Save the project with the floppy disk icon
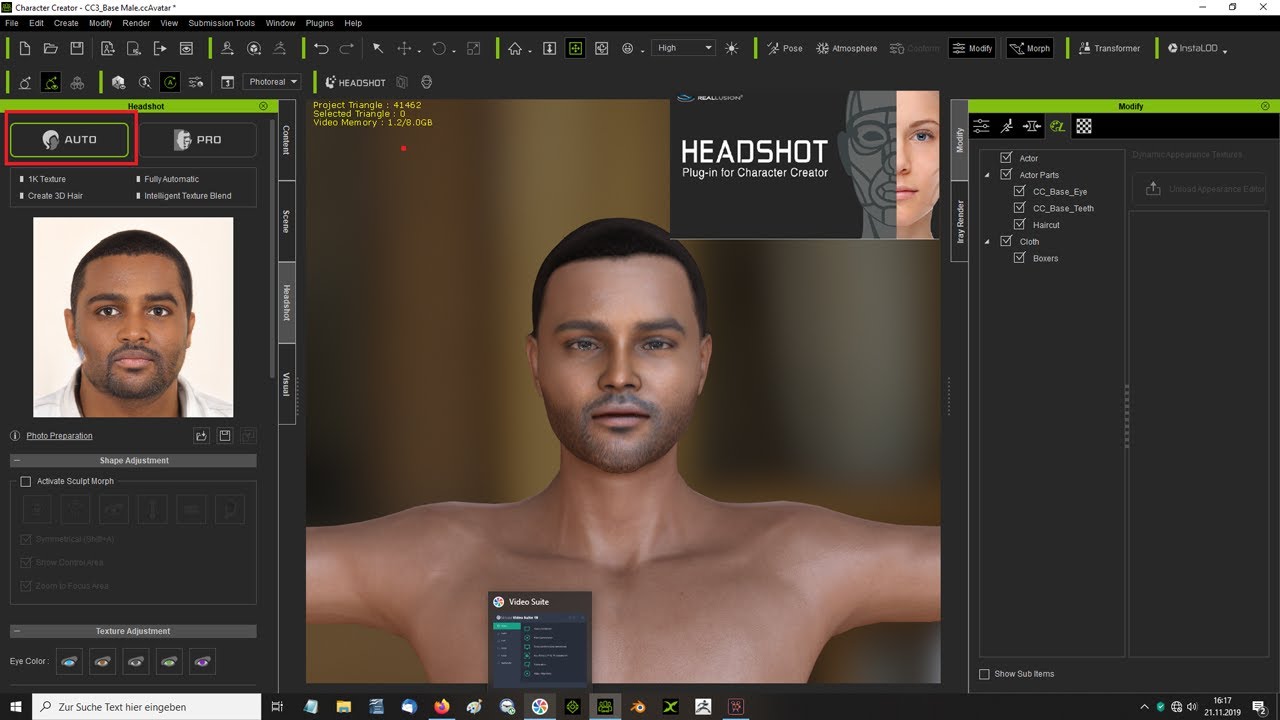Image resolution: width=1280 pixels, height=720 pixels. 76,48
